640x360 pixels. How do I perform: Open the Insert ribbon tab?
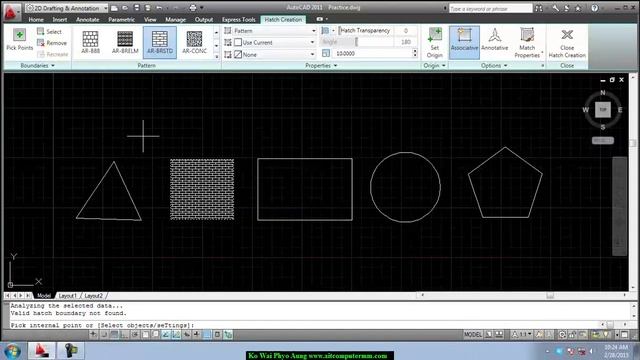[x=60, y=20]
